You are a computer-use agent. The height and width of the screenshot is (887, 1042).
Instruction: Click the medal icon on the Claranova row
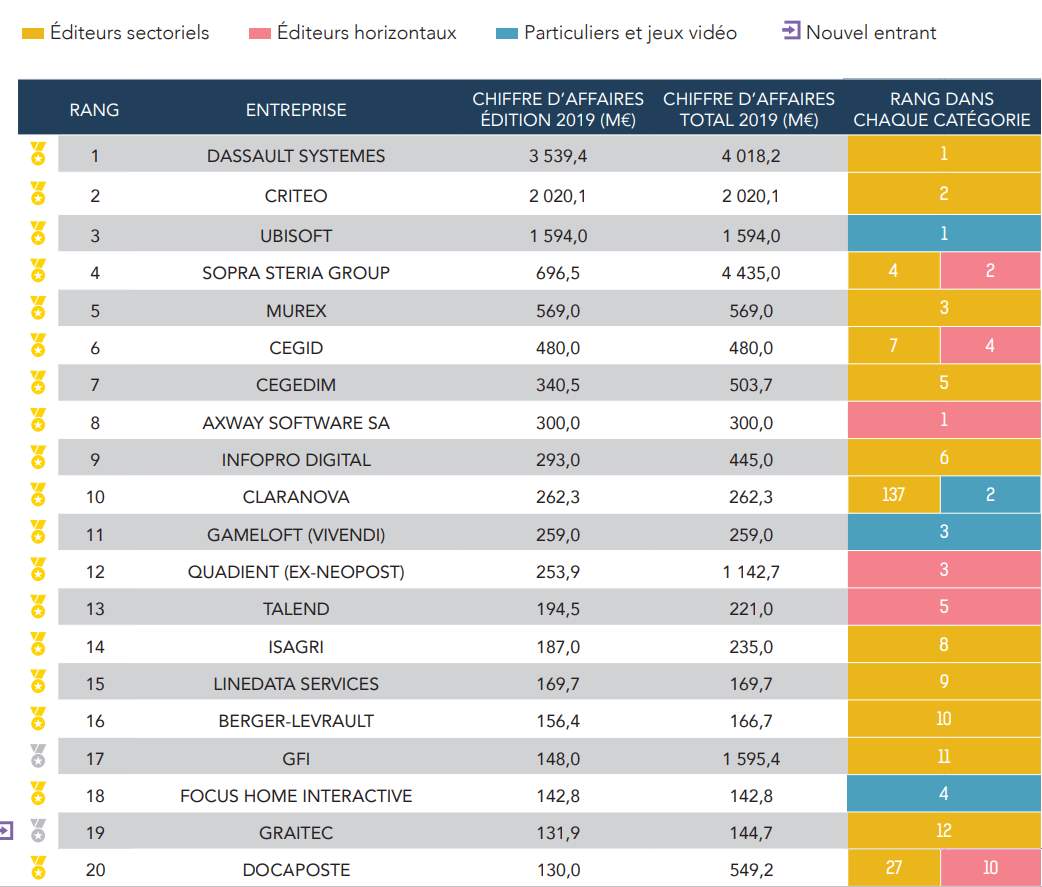pos(39,494)
